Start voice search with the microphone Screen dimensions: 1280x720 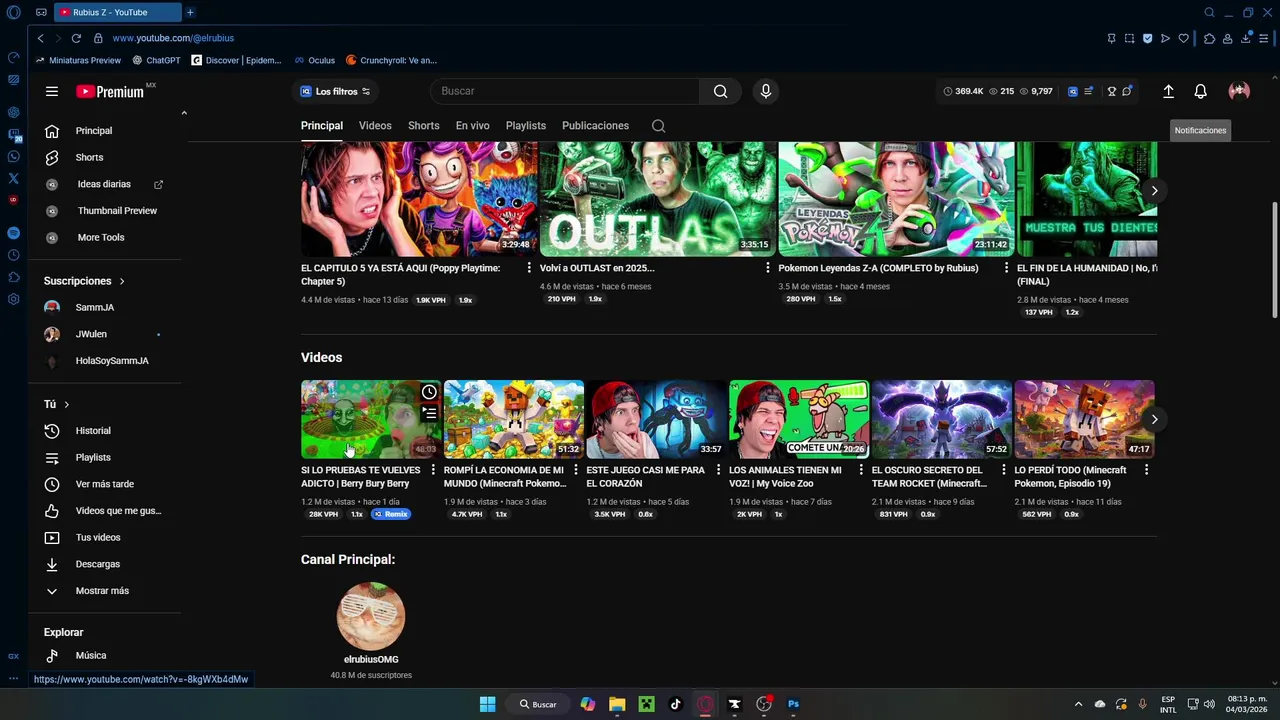pyautogui.click(x=766, y=91)
